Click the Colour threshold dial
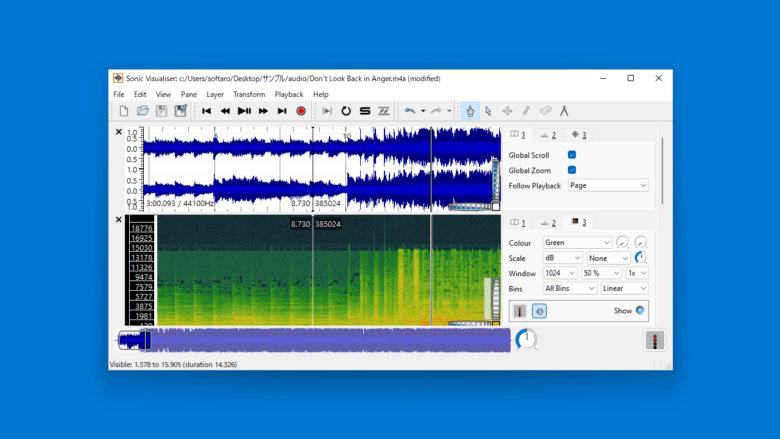Screen dimensions: 780x439 tap(622, 242)
